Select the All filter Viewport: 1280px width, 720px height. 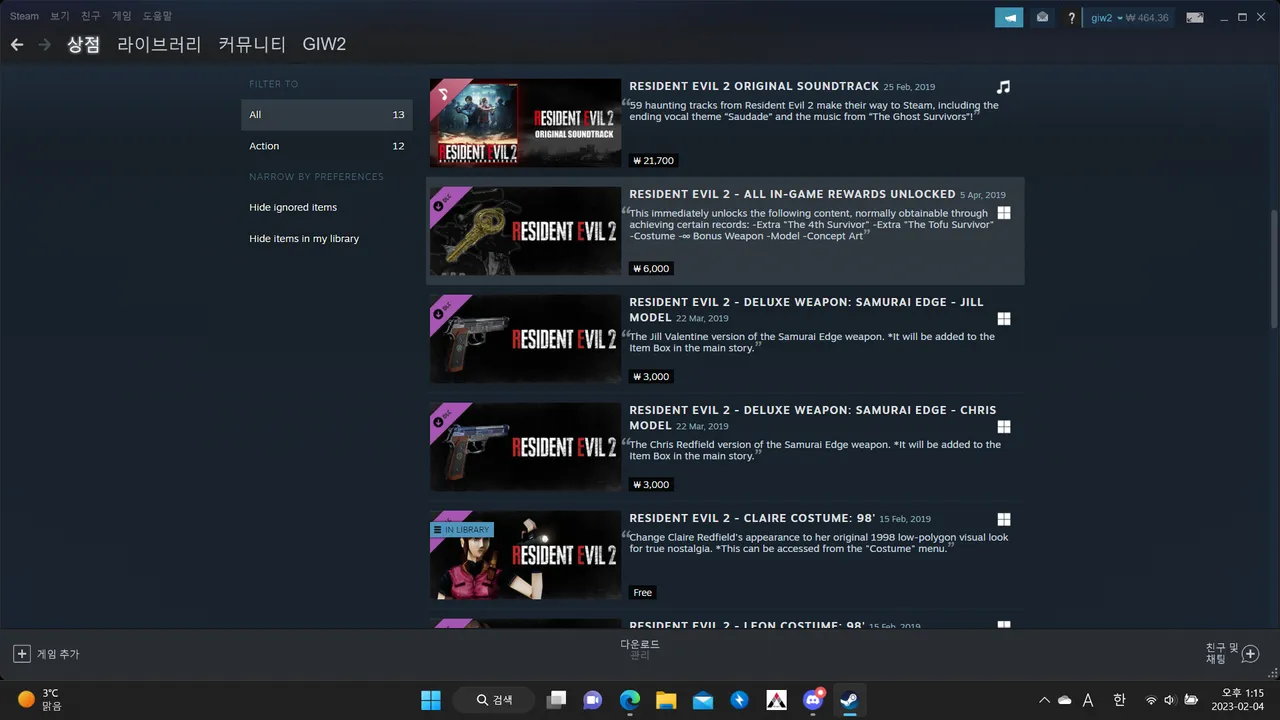coord(326,114)
